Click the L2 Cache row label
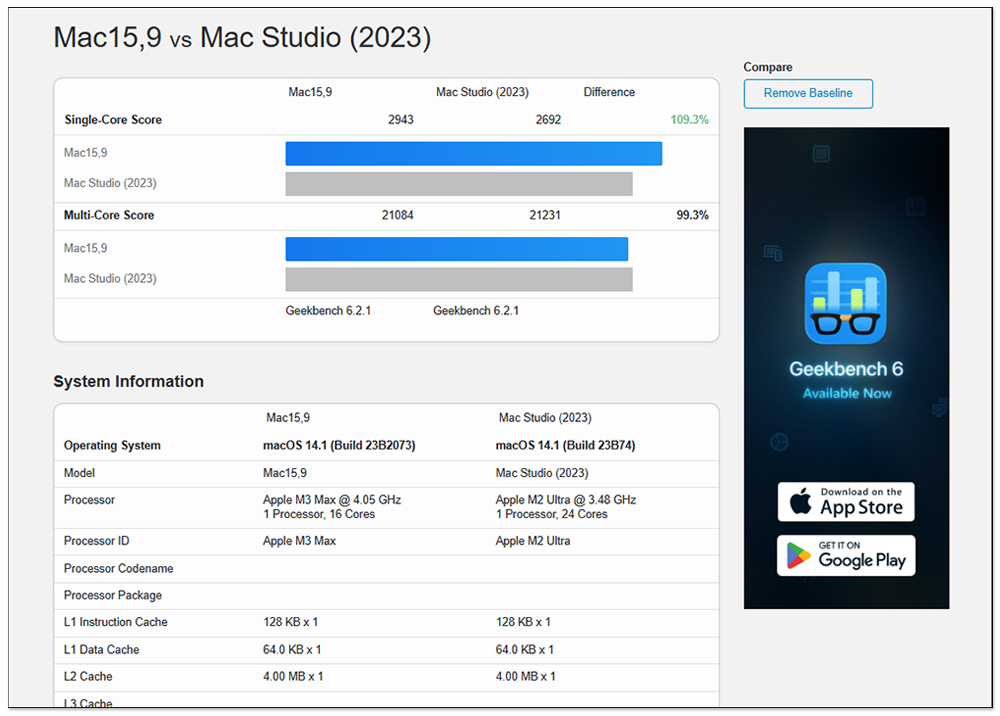Screen dimensions: 1000x716 click(x=88, y=676)
